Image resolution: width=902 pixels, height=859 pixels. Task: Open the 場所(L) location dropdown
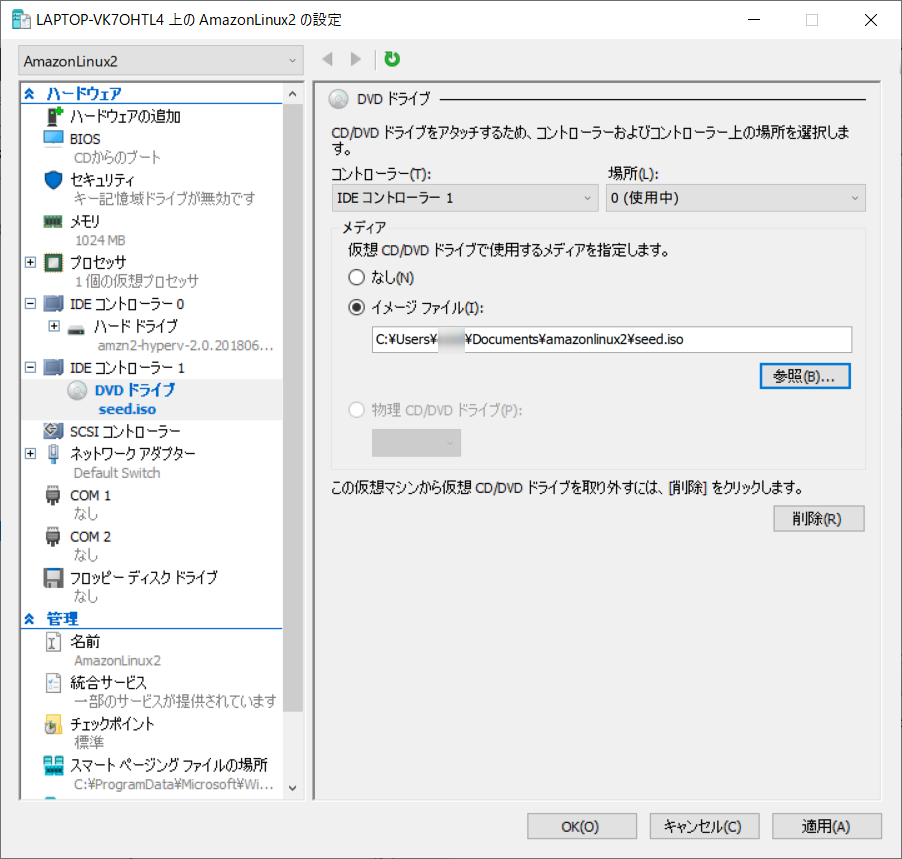[735, 198]
